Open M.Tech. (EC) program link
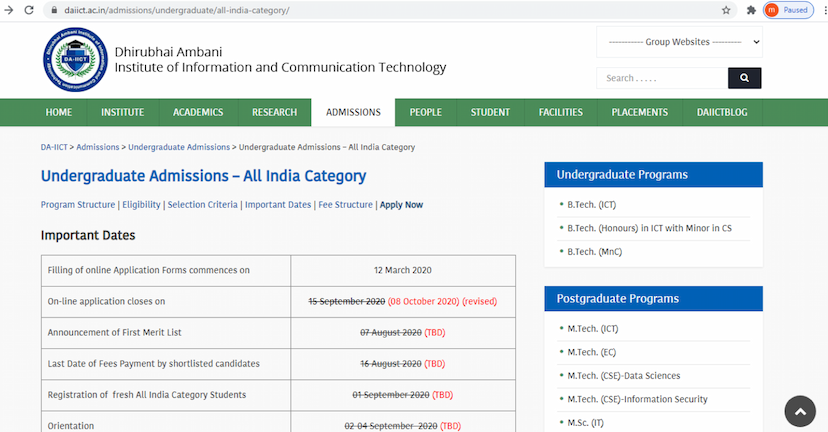Screen dimensions: 828x432 coord(591,352)
